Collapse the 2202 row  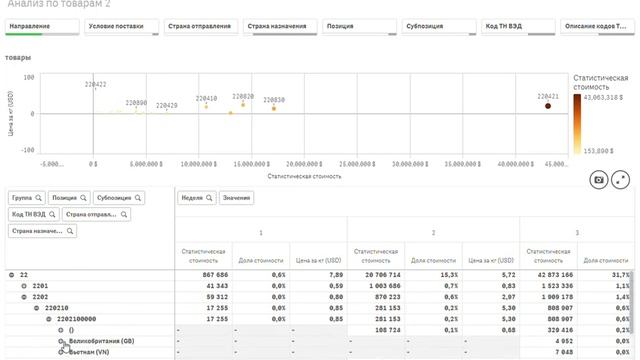24,297
